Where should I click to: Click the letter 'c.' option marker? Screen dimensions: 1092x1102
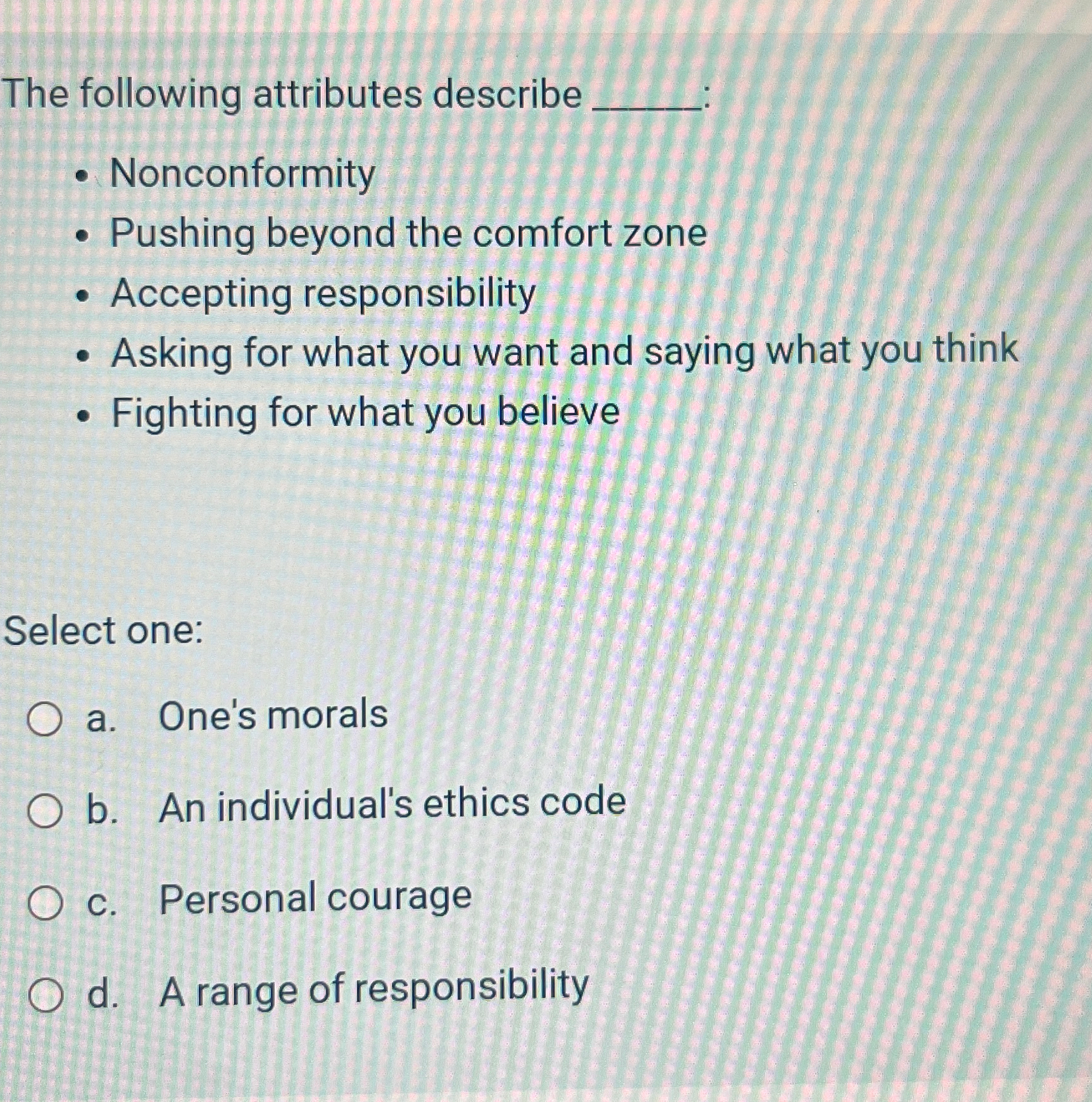tap(102, 904)
